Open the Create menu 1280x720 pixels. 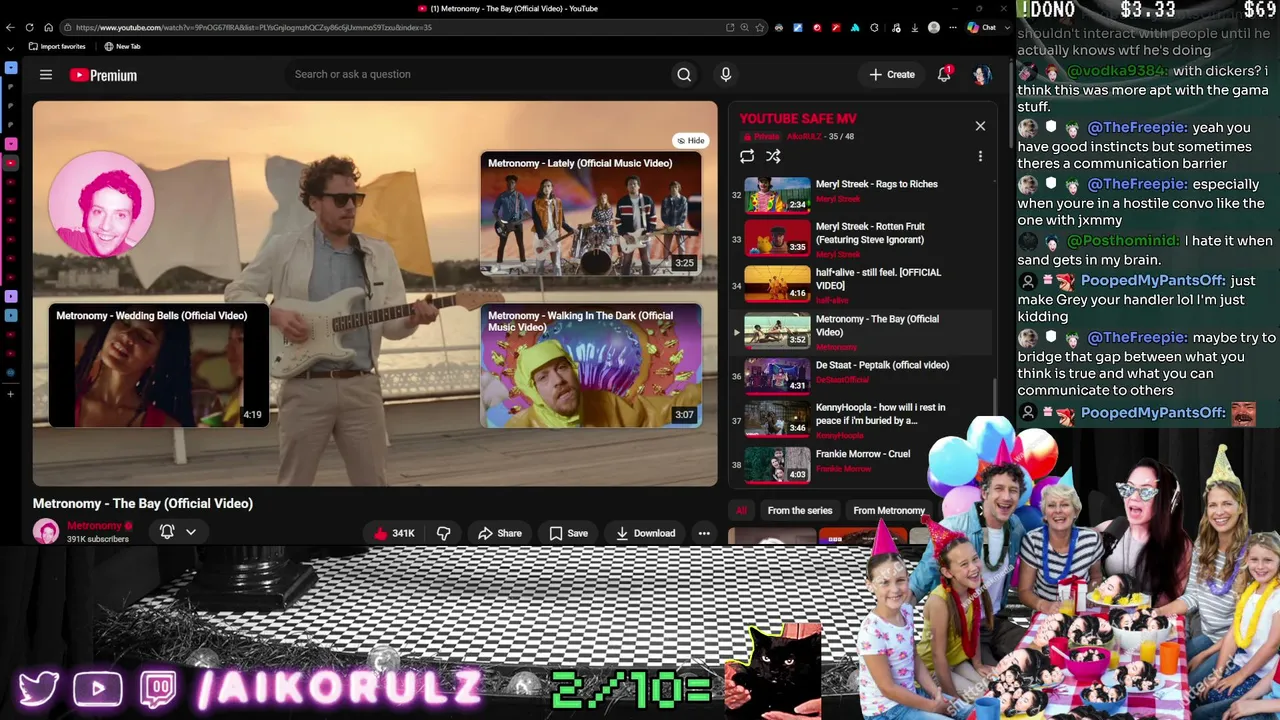[x=892, y=74]
